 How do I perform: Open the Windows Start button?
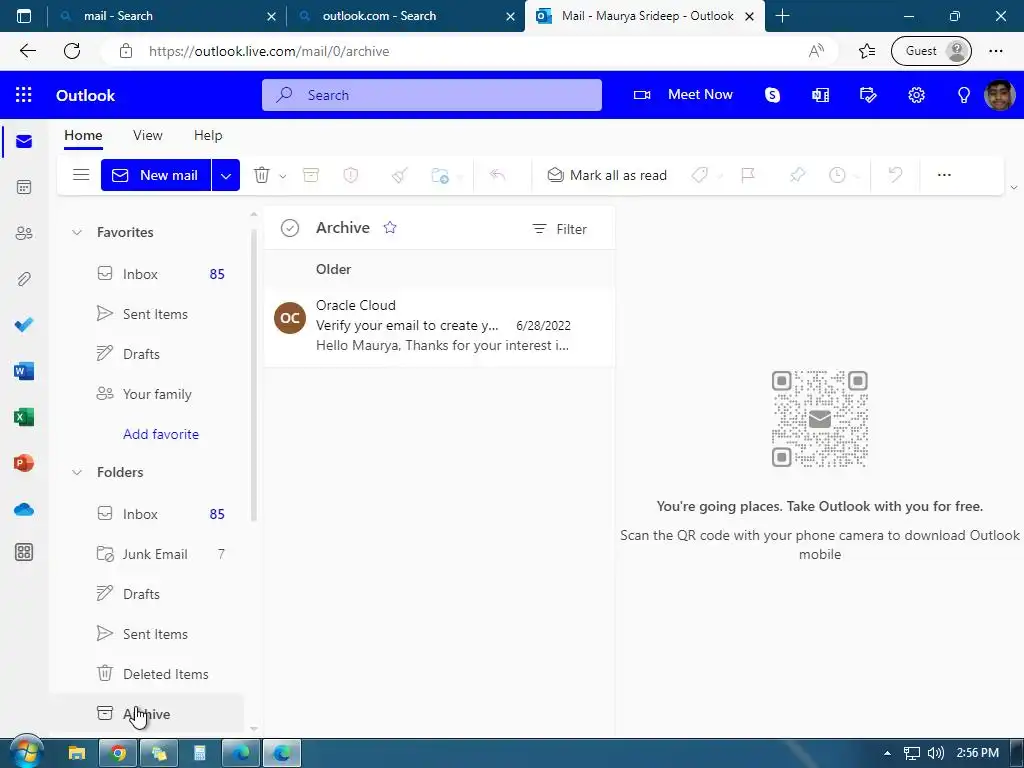[25, 752]
